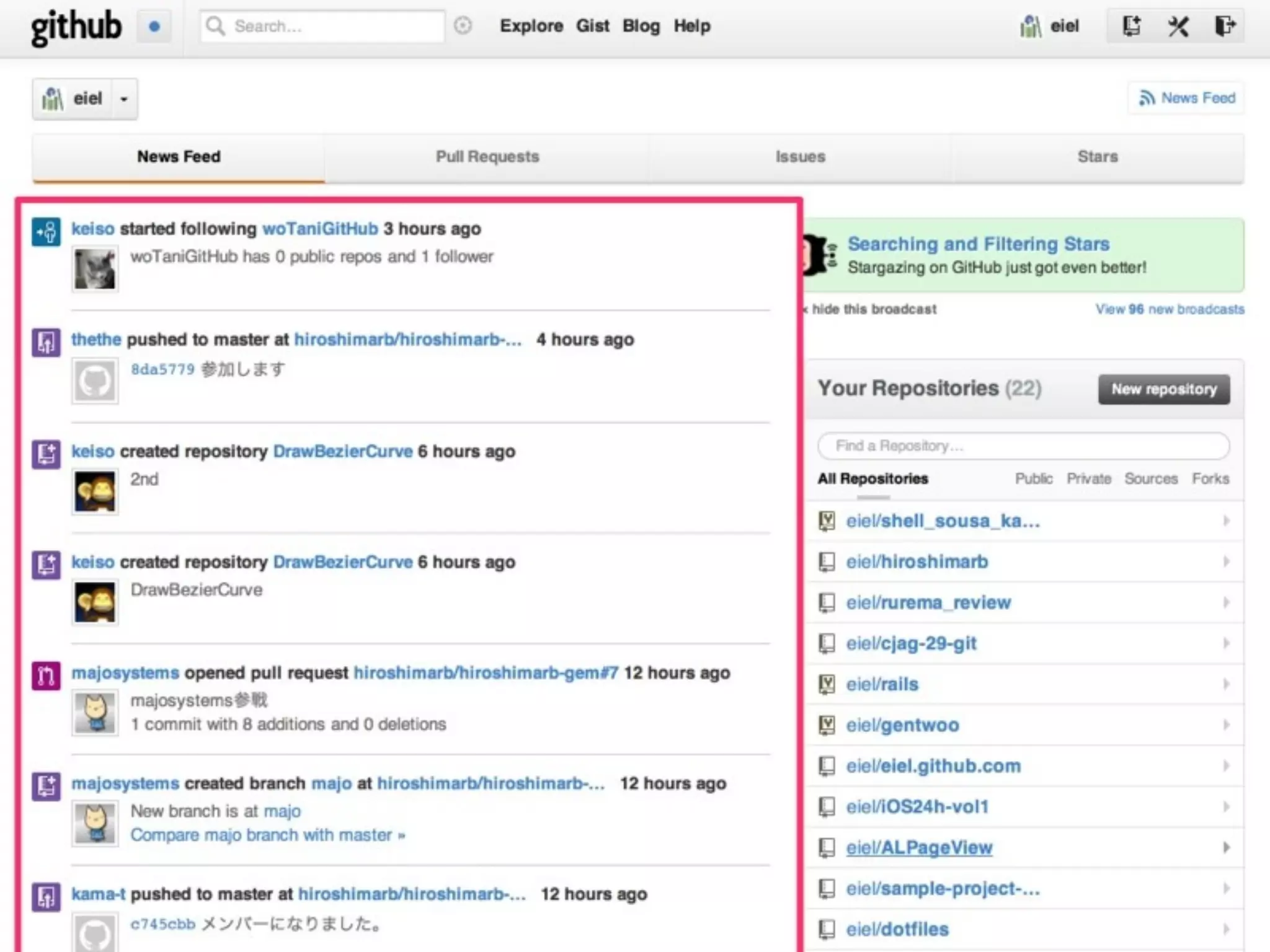Open account settings tools icon
The image size is (1270, 952).
[1178, 26]
